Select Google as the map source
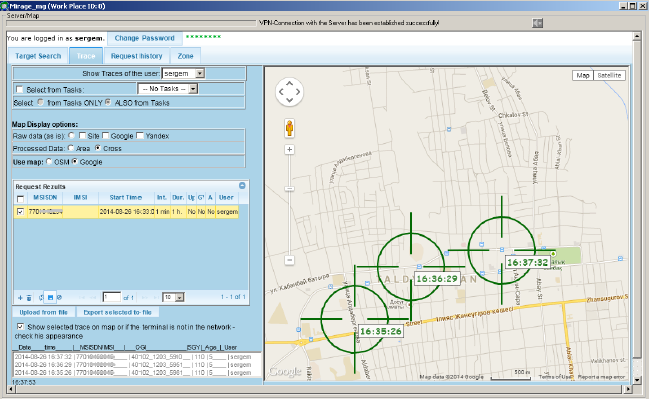 click(x=75, y=161)
